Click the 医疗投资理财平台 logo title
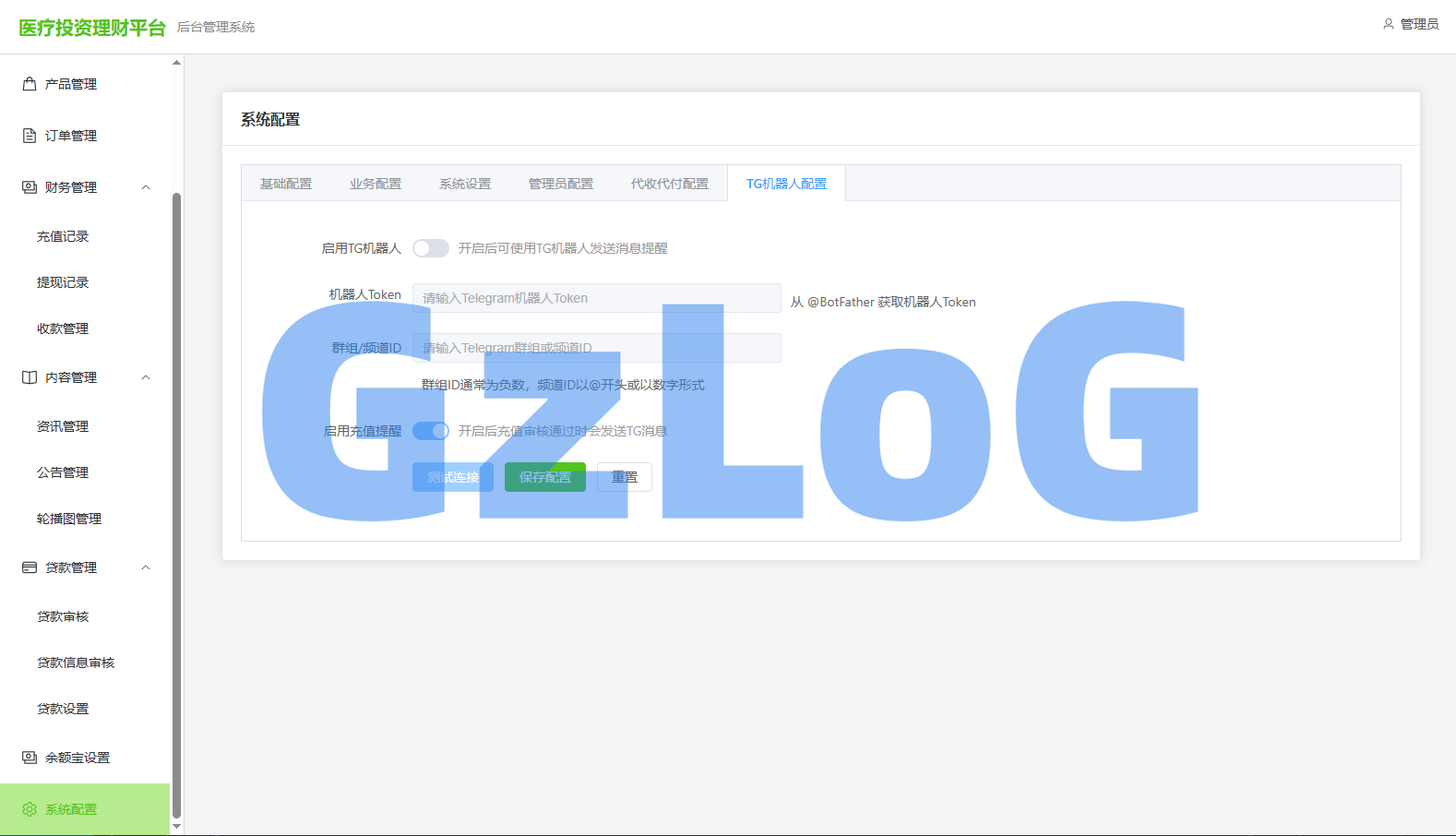Viewport: 1456px width, 836px height. click(92, 28)
